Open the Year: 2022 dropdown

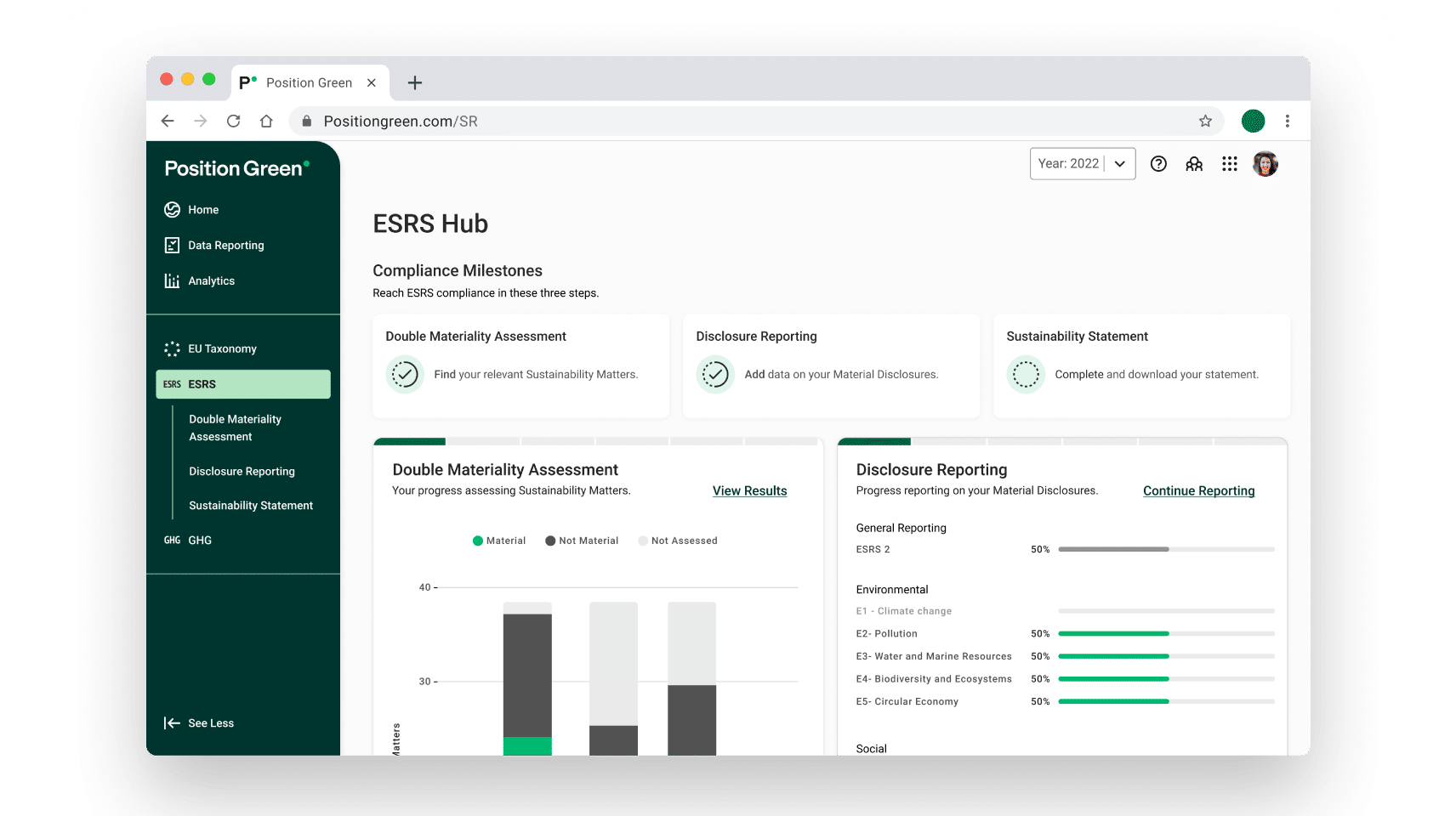tap(1082, 163)
